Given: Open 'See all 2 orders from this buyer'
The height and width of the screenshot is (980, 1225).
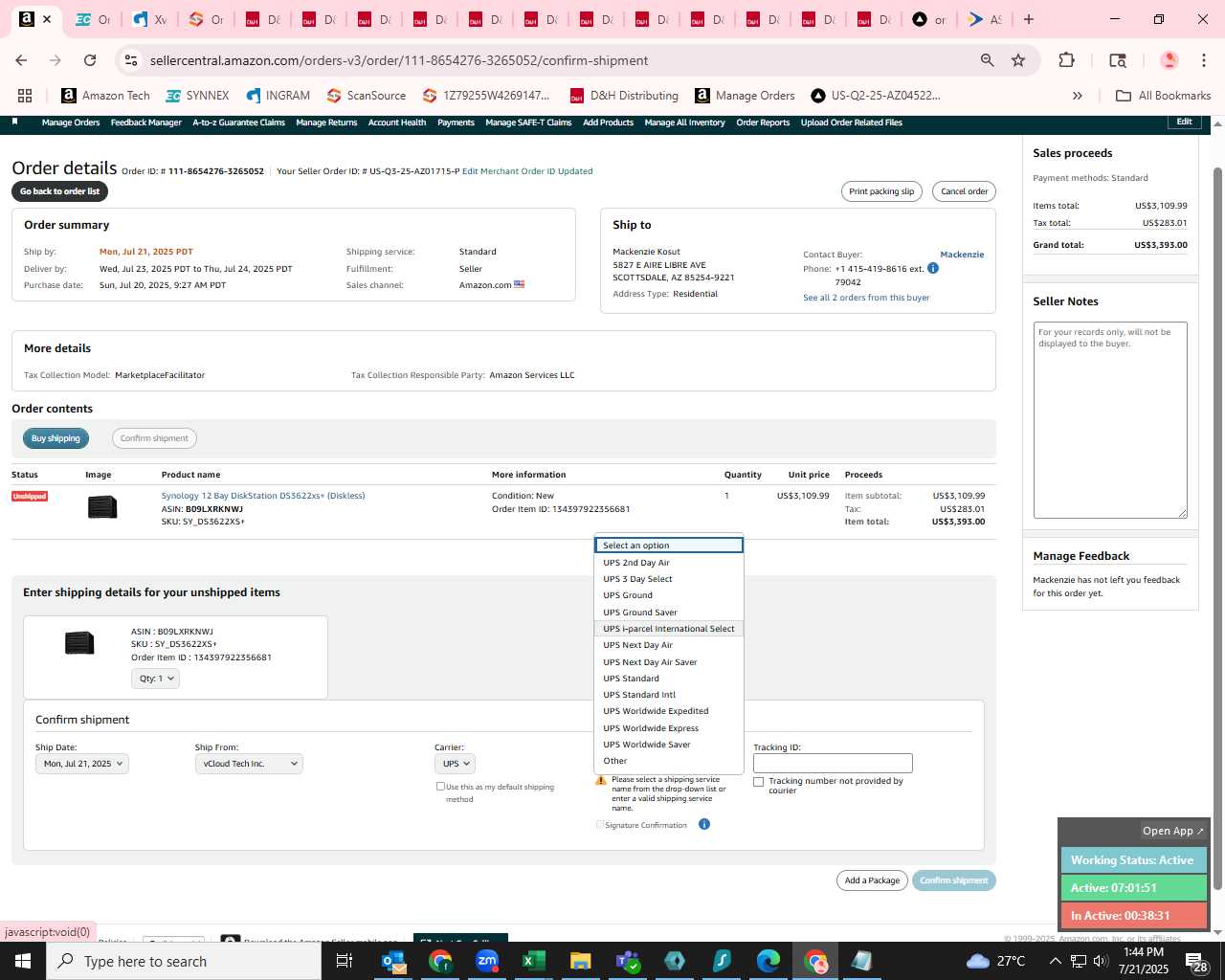Looking at the screenshot, I should 866,298.
